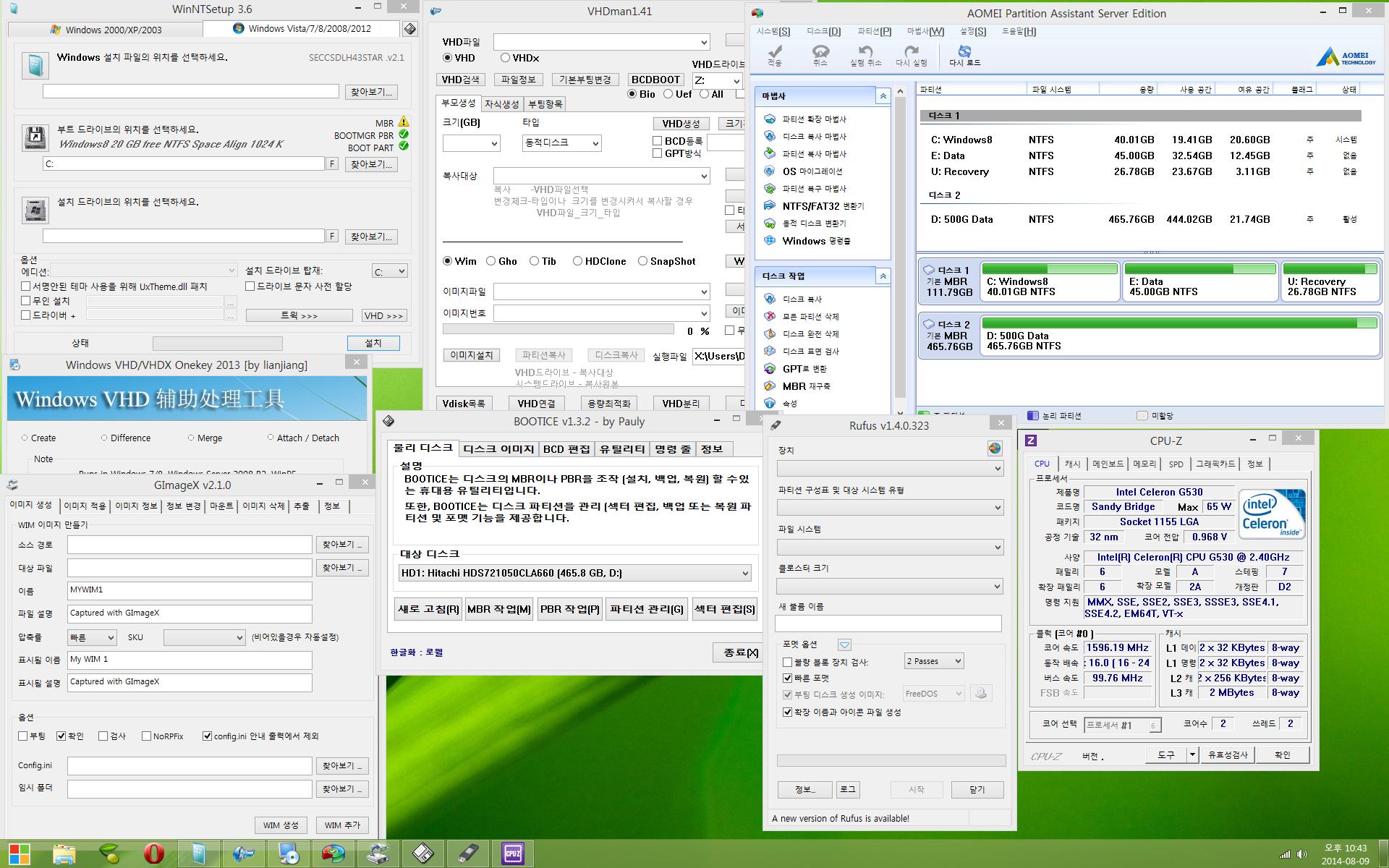
Task: Switch to 디스크 이미지 tab in BOOTICE
Action: point(498,449)
